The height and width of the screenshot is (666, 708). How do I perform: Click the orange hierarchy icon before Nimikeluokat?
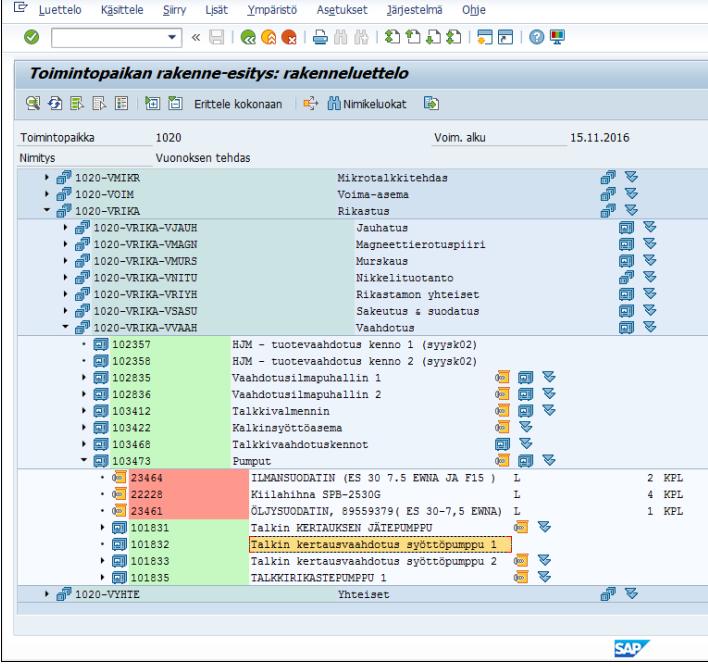pos(311,103)
